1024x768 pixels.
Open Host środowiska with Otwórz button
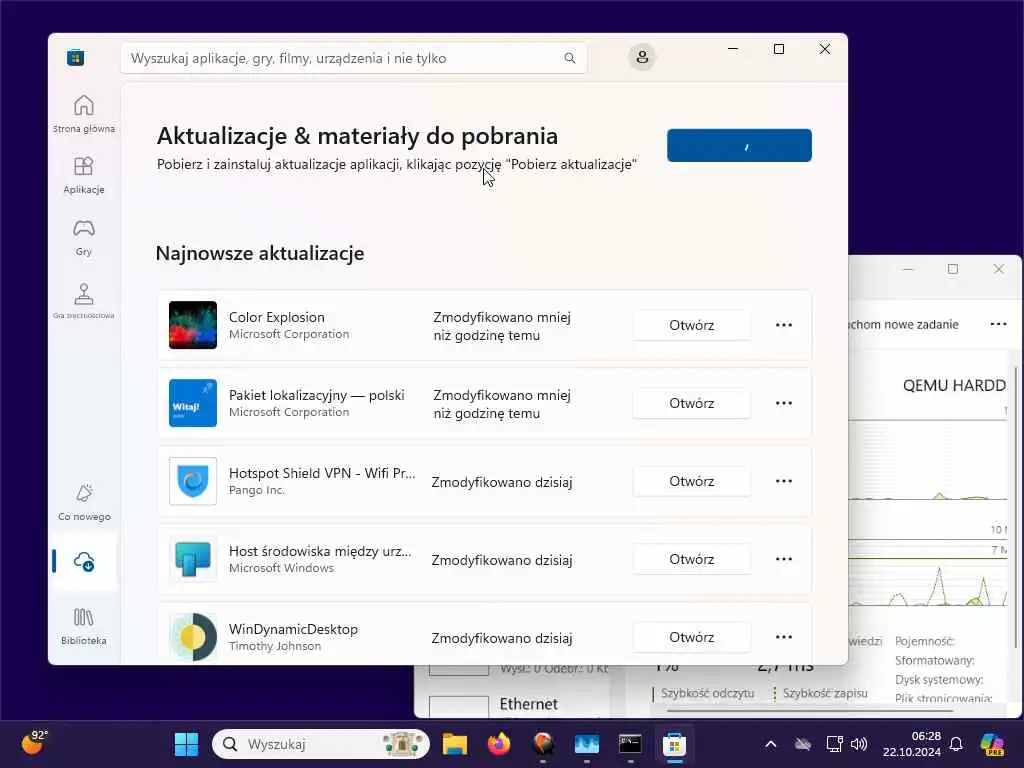692,559
